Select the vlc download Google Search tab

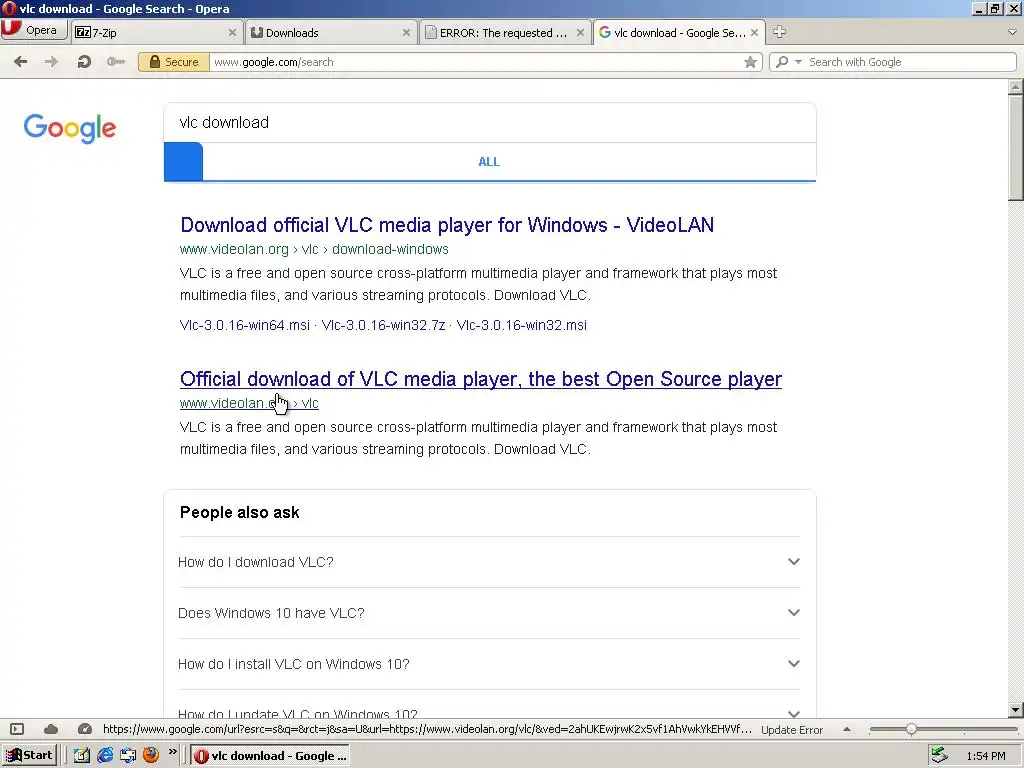click(x=679, y=33)
